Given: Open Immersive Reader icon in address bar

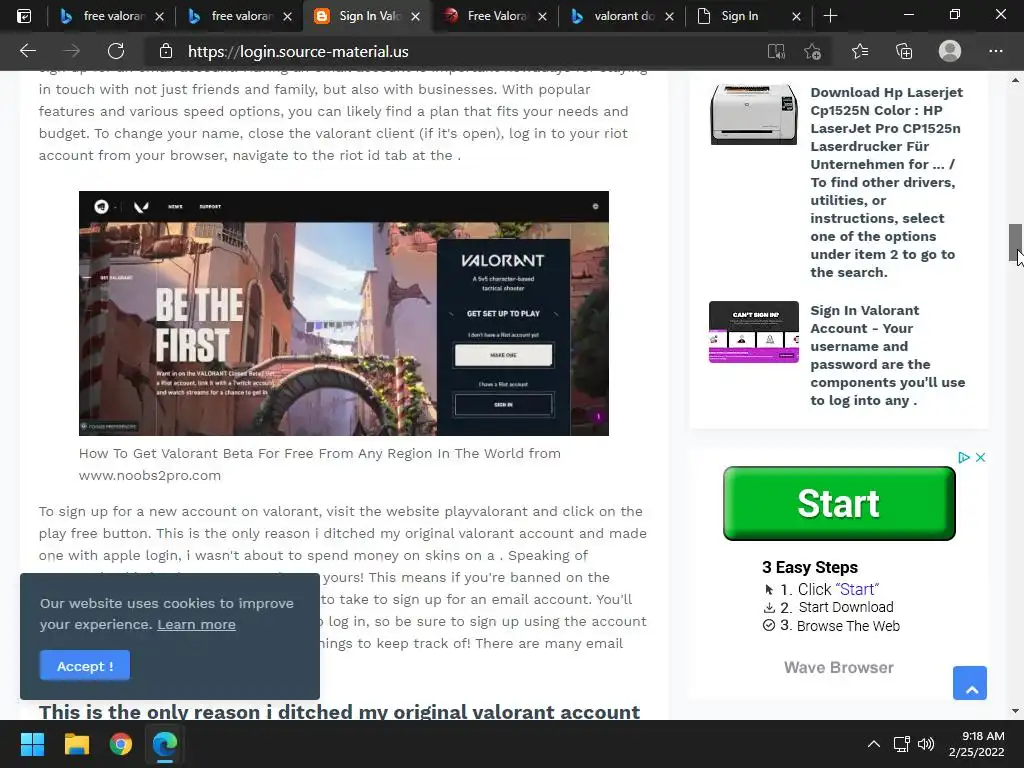Looking at the screenshot, I should pyautogui.click(x=776, y=52).
